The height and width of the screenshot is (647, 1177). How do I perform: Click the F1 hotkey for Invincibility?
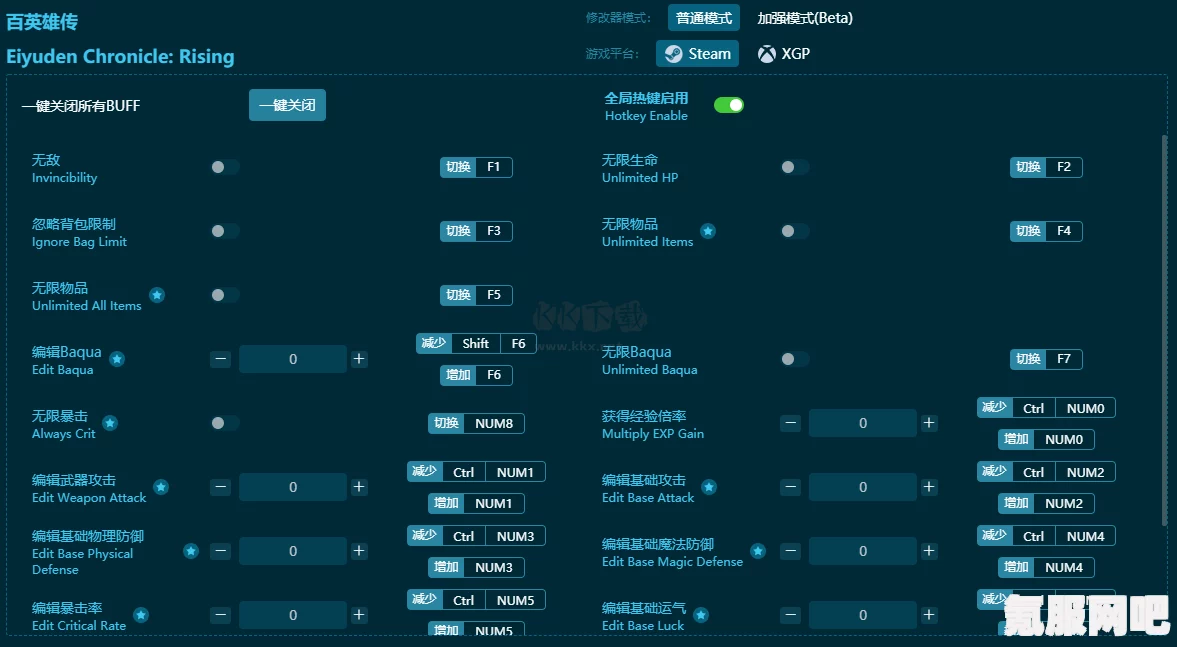pyautogui.click(x=476, y=167)
